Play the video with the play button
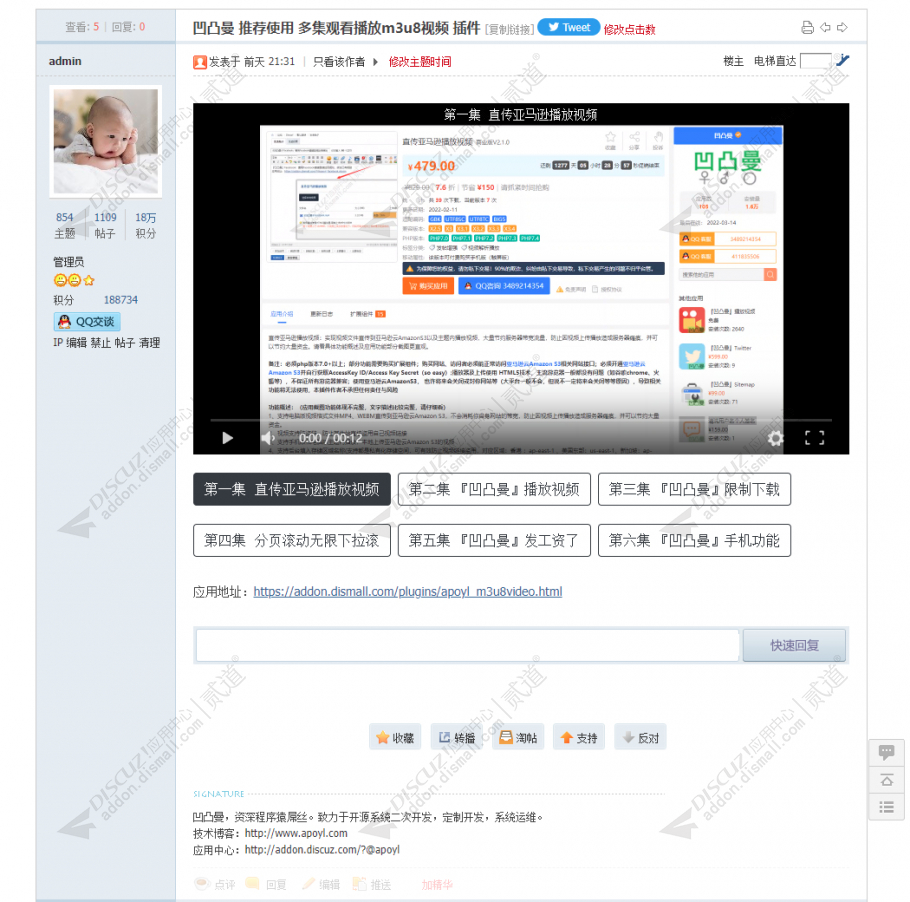Image resolution: width=910 pixels, height=902 pixels. tap(228, 438)
